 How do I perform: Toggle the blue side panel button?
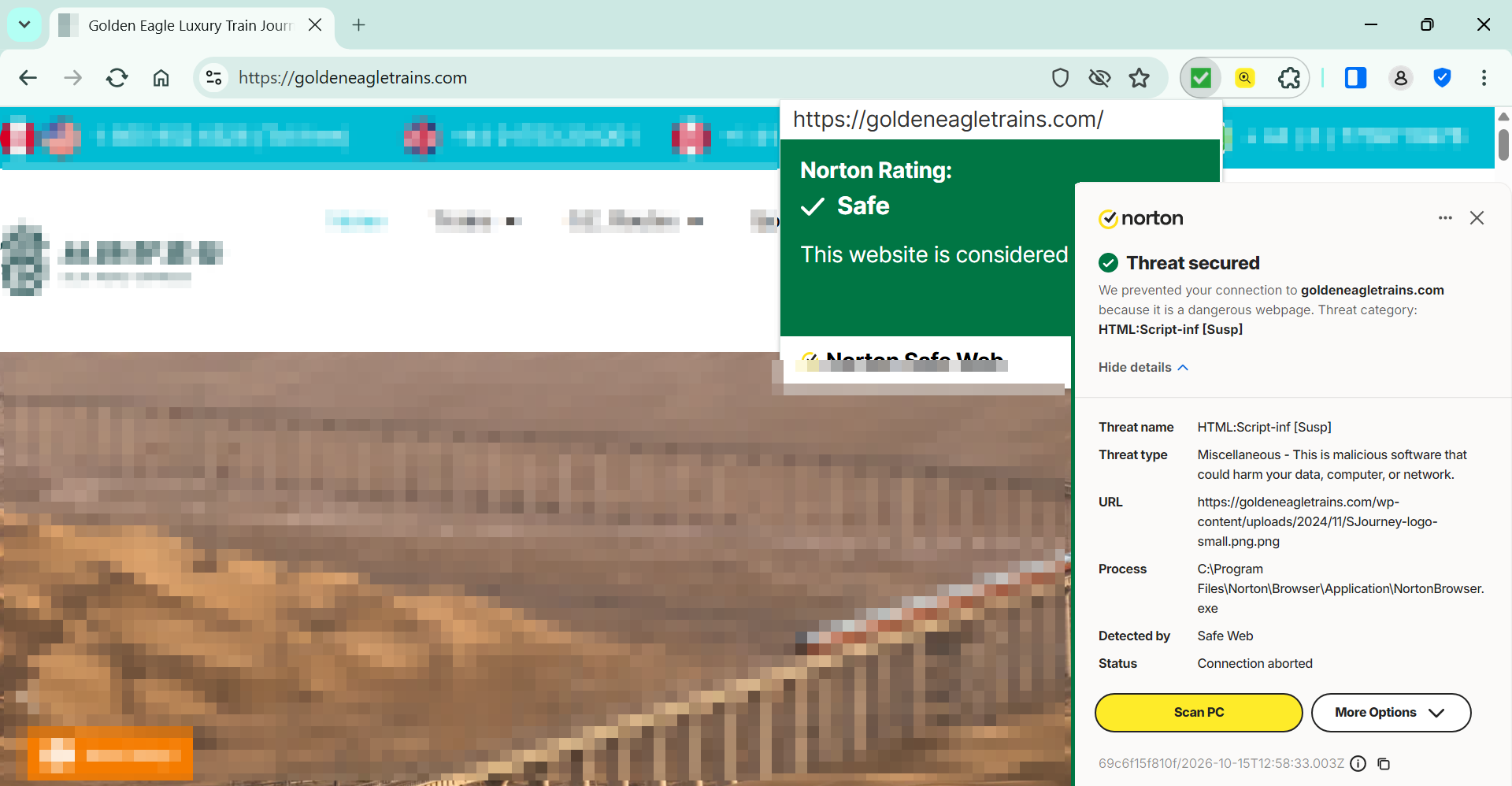pyautogui.click(x=1355, y=78)
